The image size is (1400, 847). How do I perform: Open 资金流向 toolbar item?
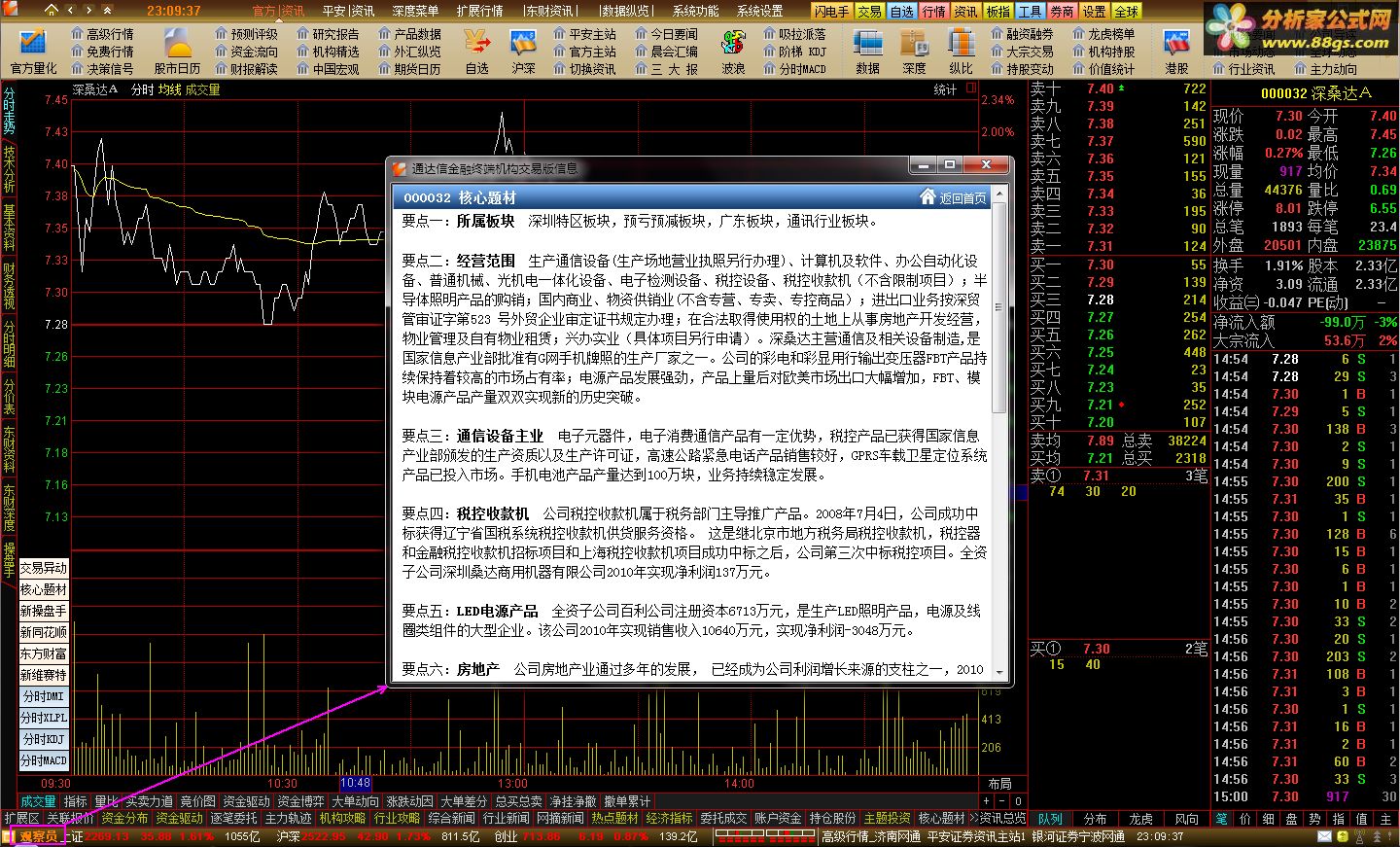247,52
